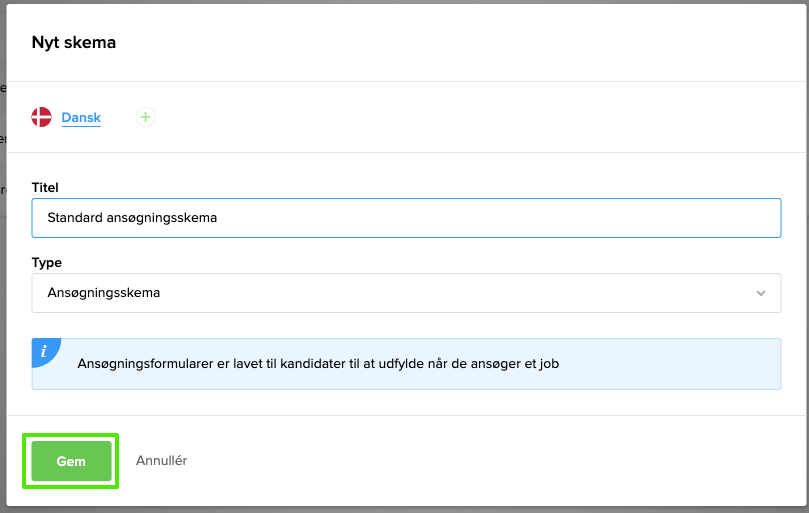Click empty space right of plus icon

click(x=450, y=117)
